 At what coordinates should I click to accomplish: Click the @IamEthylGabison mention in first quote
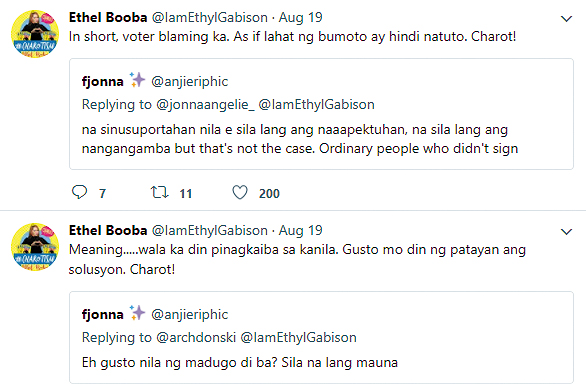(317, 104)
